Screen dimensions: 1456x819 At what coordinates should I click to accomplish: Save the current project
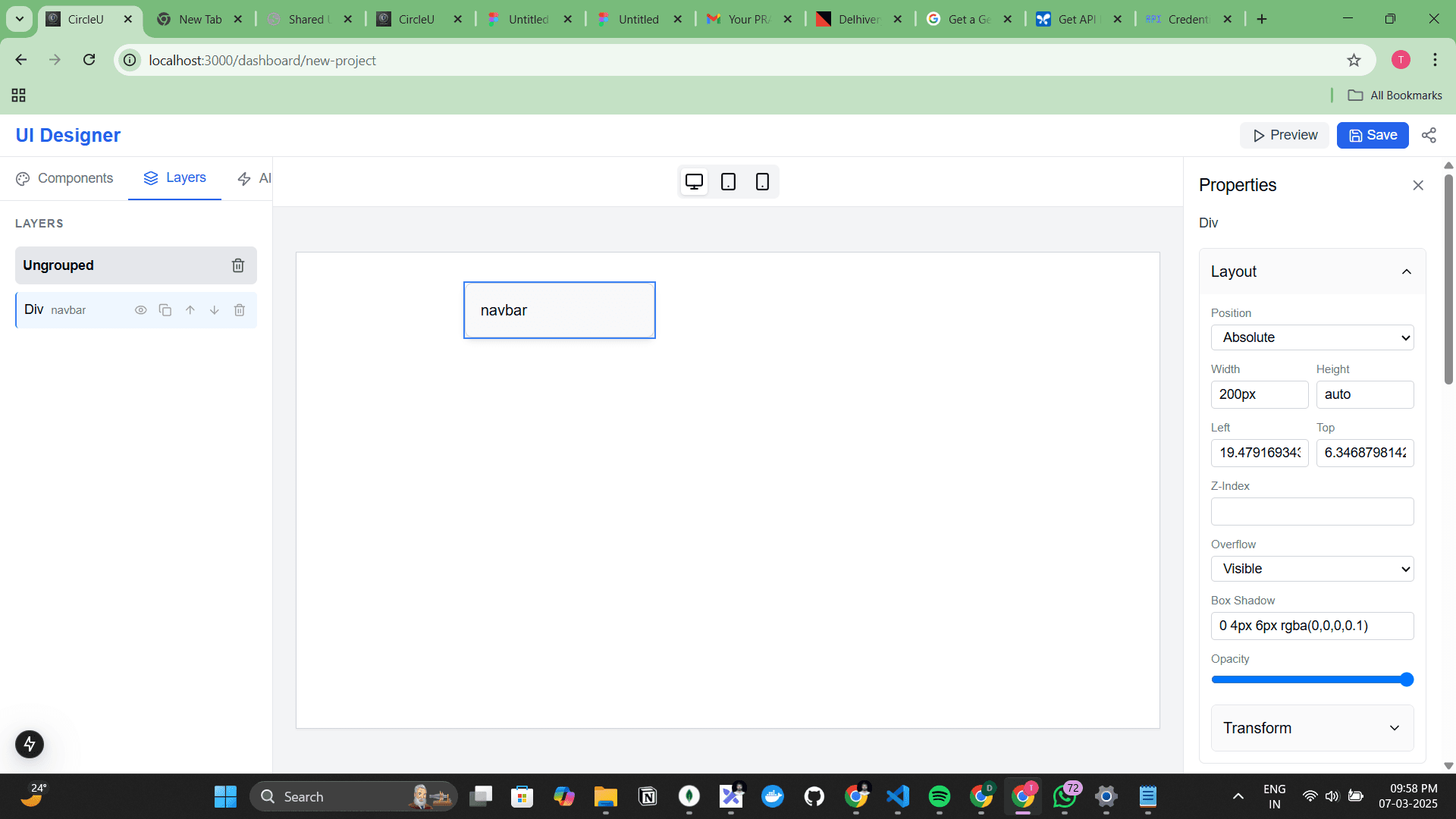coord(1373,134)
